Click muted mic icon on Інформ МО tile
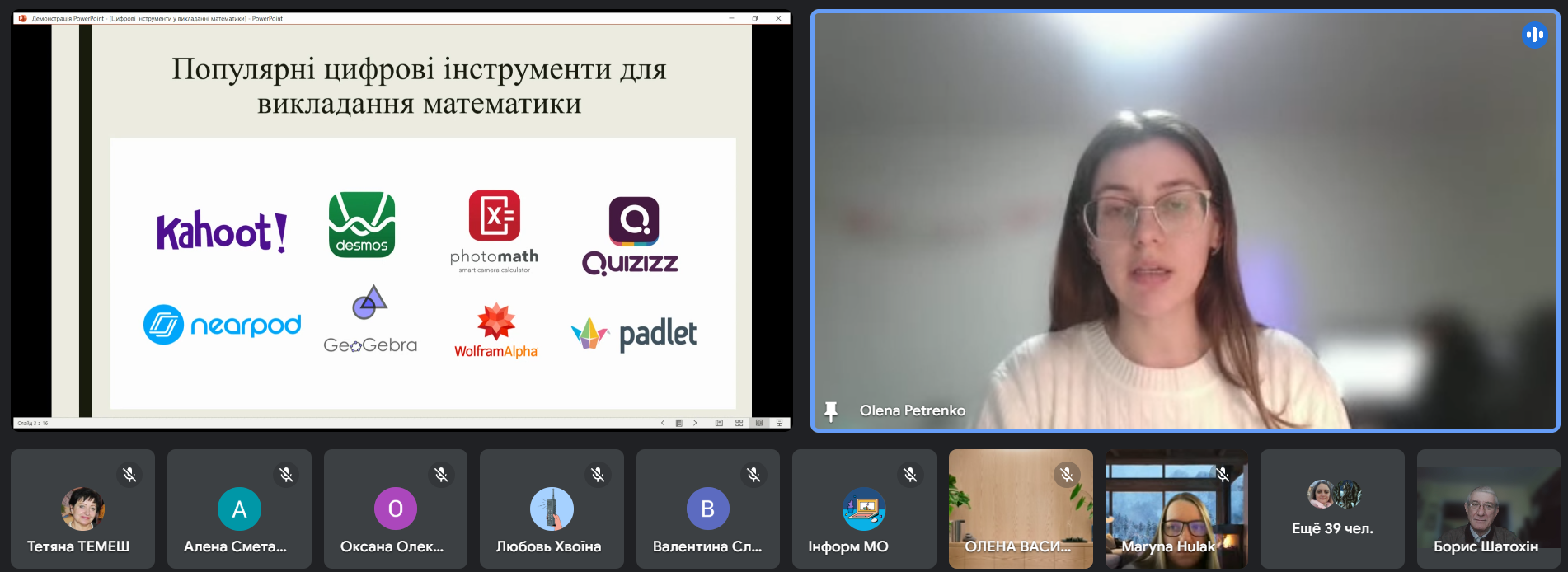The height and width of the screenshot is (572, 1568). 910,475
